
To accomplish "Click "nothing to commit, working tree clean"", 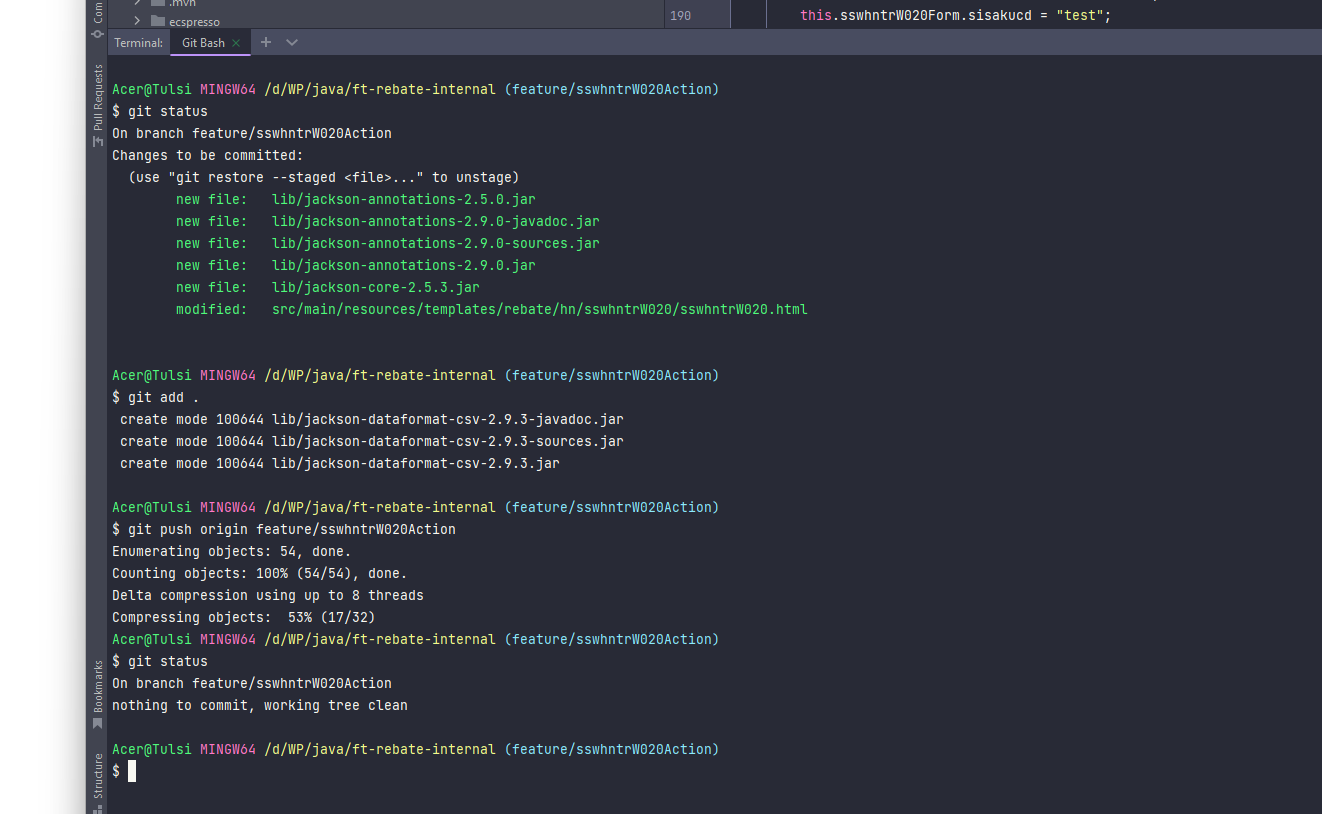I will (260, 705).
